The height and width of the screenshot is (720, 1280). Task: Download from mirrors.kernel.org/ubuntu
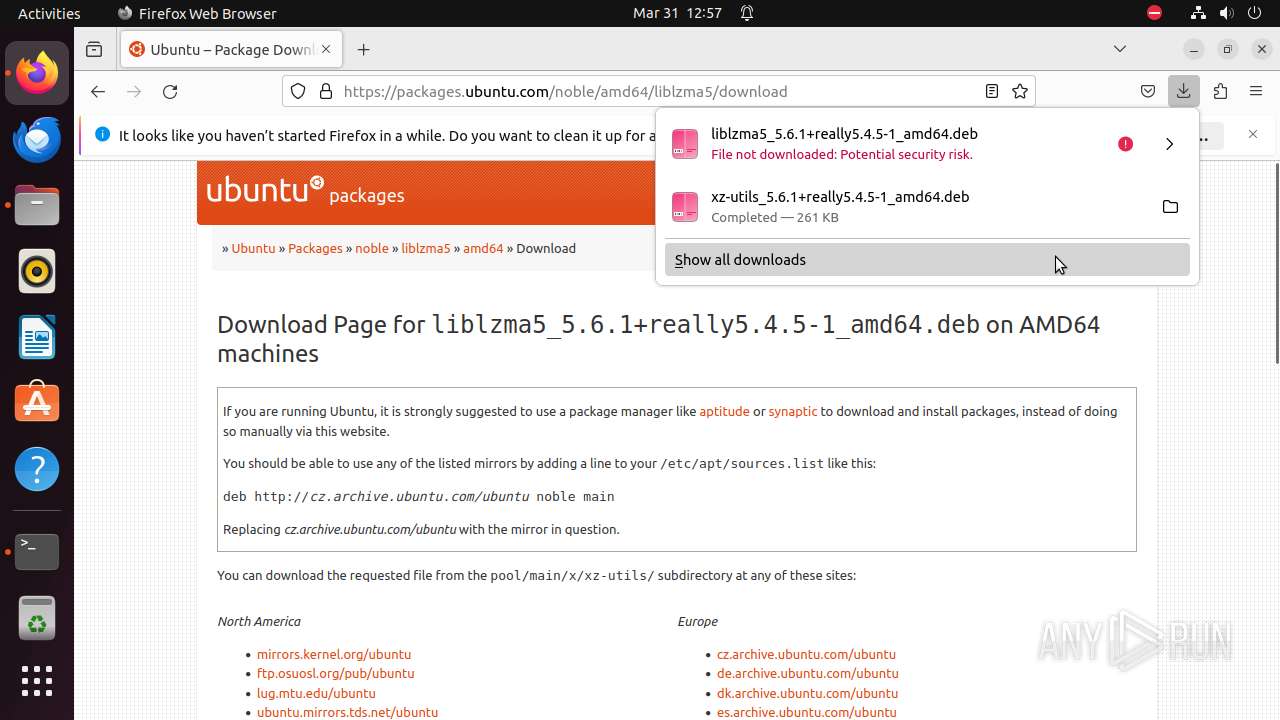click(x=334, y=654)
